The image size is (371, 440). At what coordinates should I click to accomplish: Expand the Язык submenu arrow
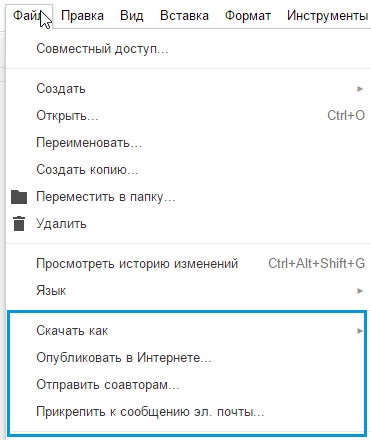coord(360,291)
